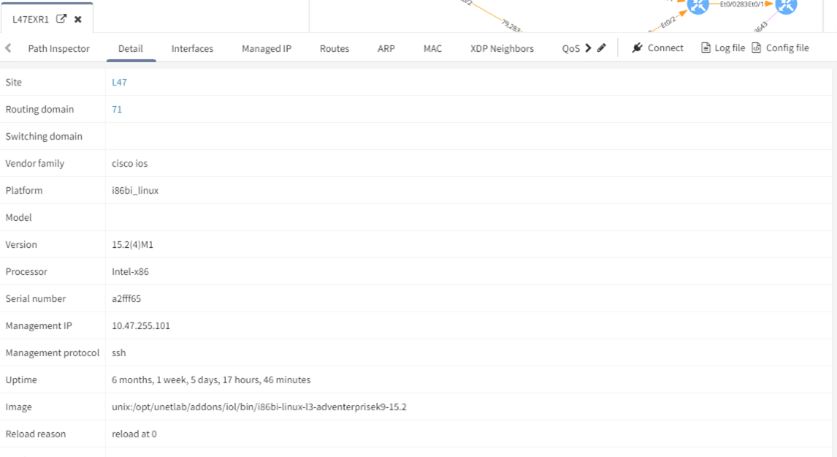Open the Interfaces tab
The width and height of the screenshot is (837, 457).
pyautogui.click(x=192, y=48)
